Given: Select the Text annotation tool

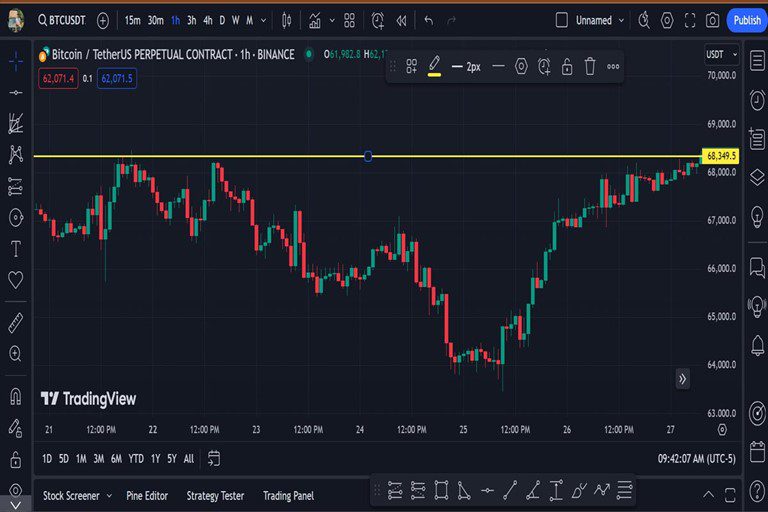Looking at the screenshot, I should click(x=16, y=249).
